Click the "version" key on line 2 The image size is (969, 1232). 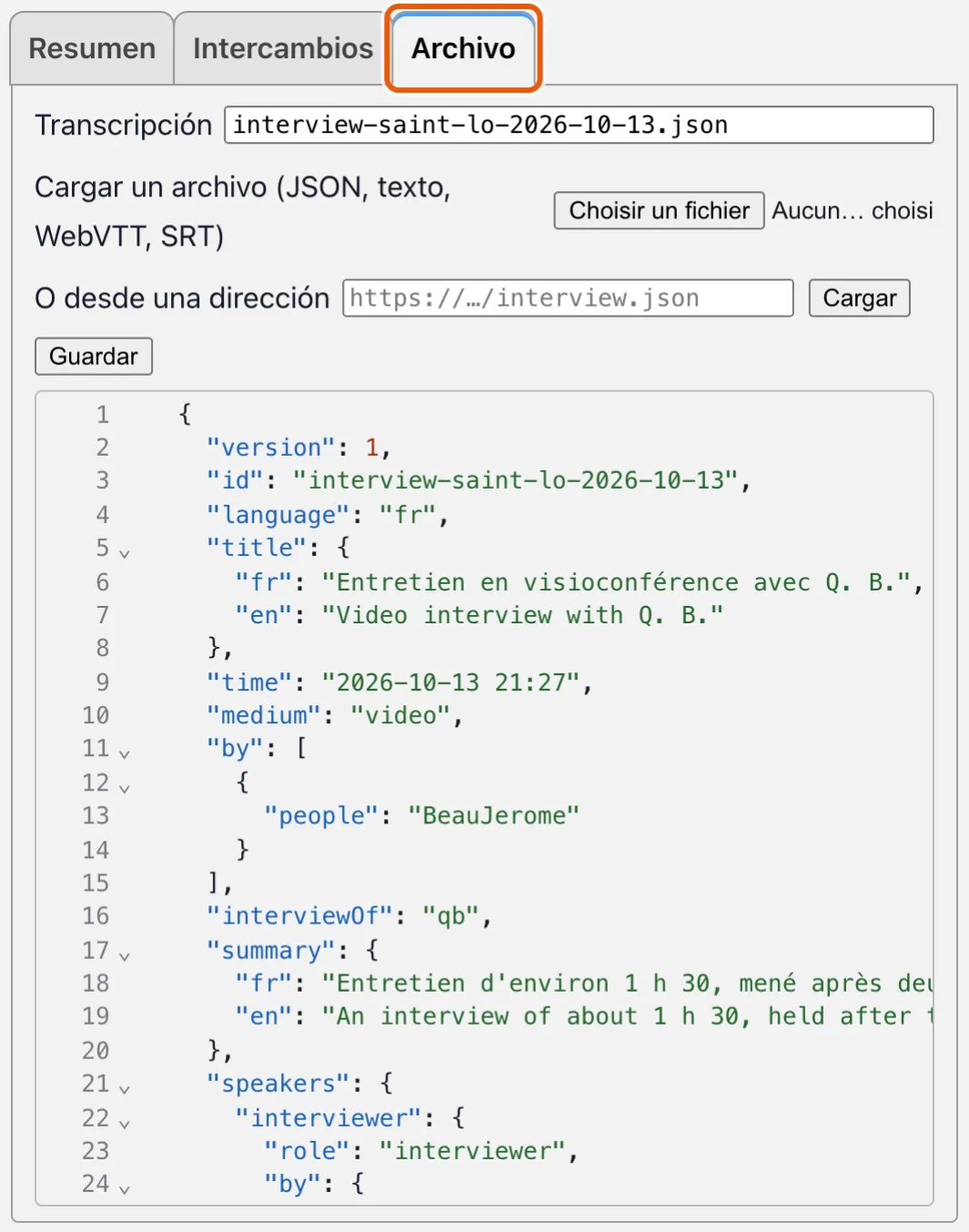[x=271, y=448]
